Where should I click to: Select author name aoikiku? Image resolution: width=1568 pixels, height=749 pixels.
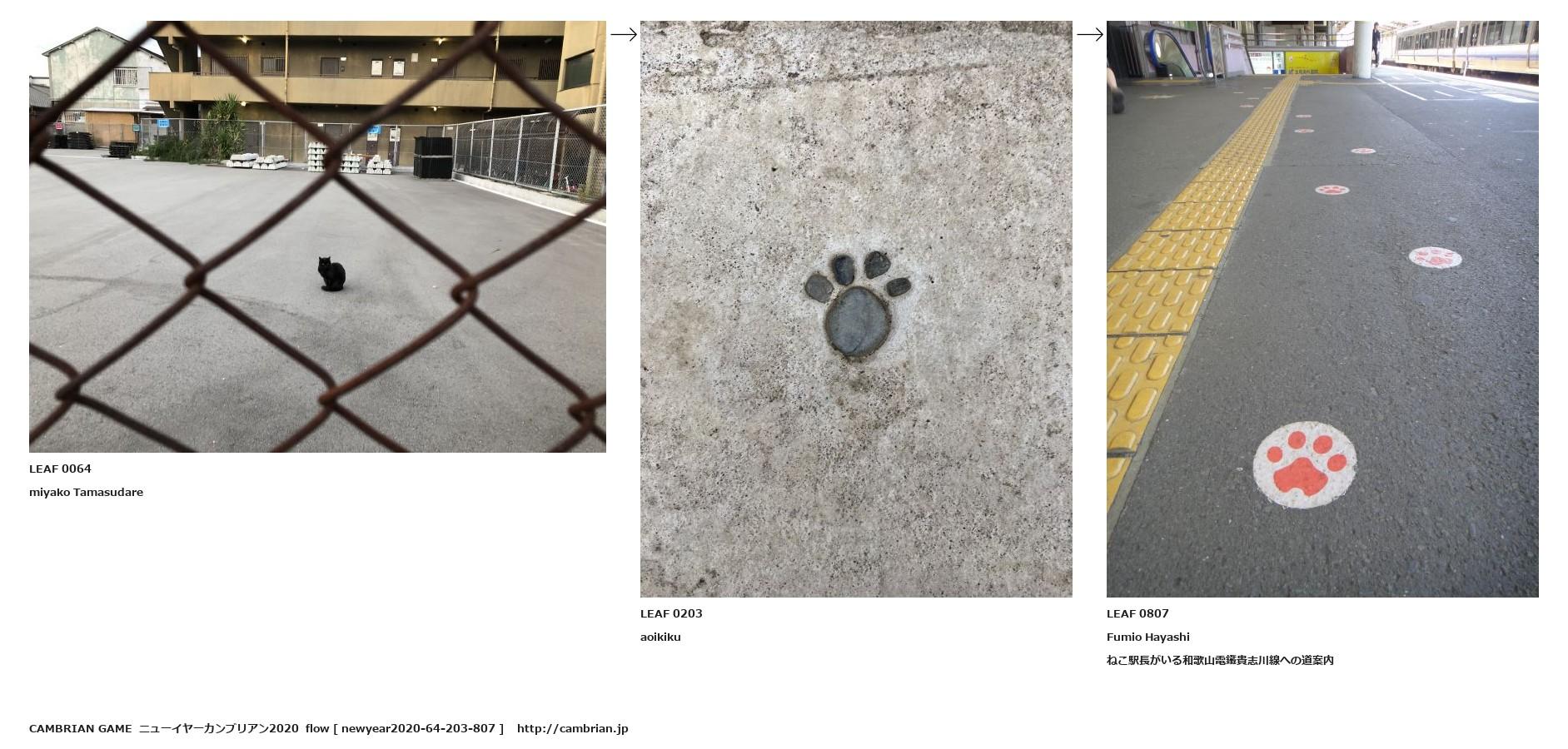click(x=660, y=637)
